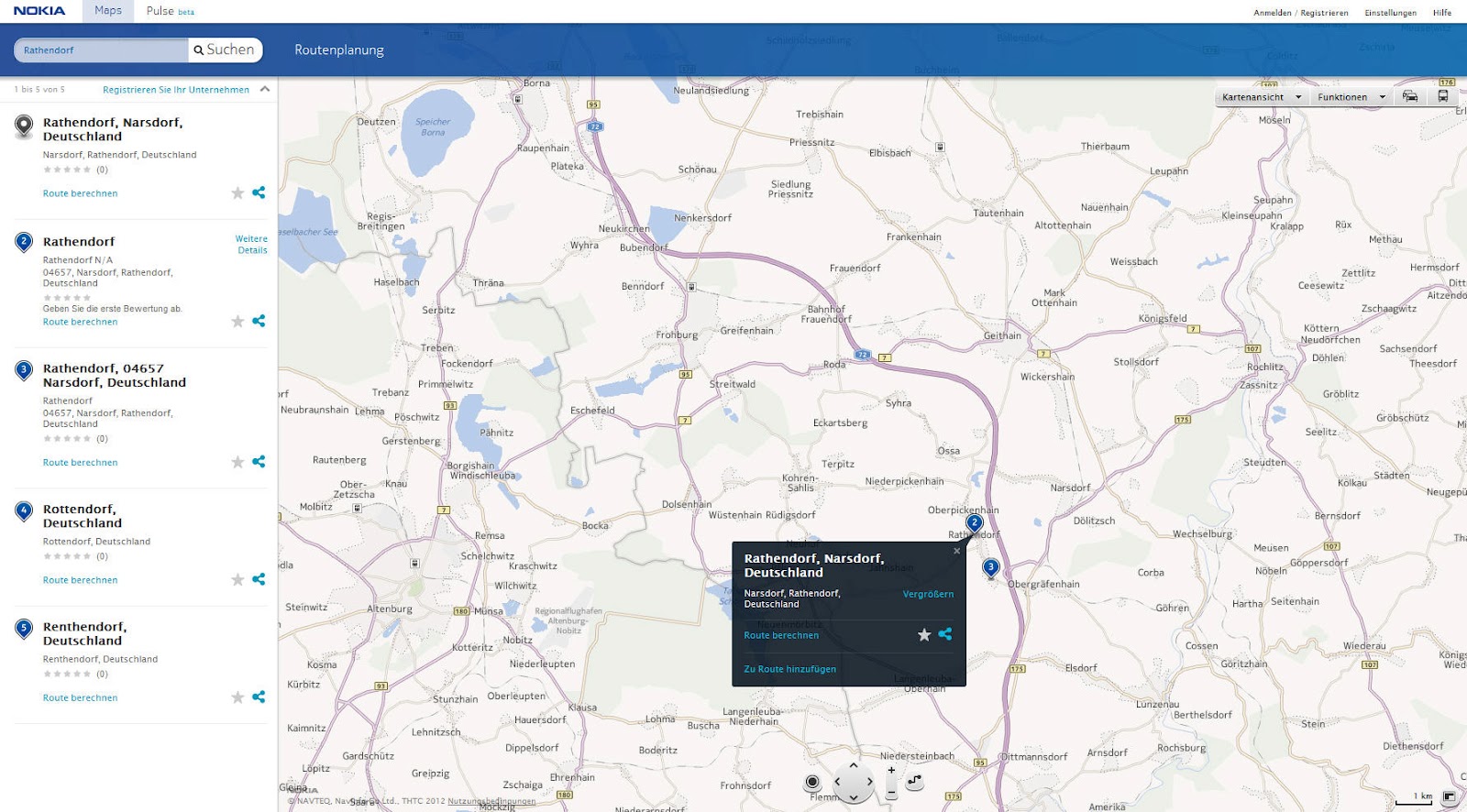Share result 2 Rathendorf
This screenshot has height=812, width=1467.
[259, 321]
